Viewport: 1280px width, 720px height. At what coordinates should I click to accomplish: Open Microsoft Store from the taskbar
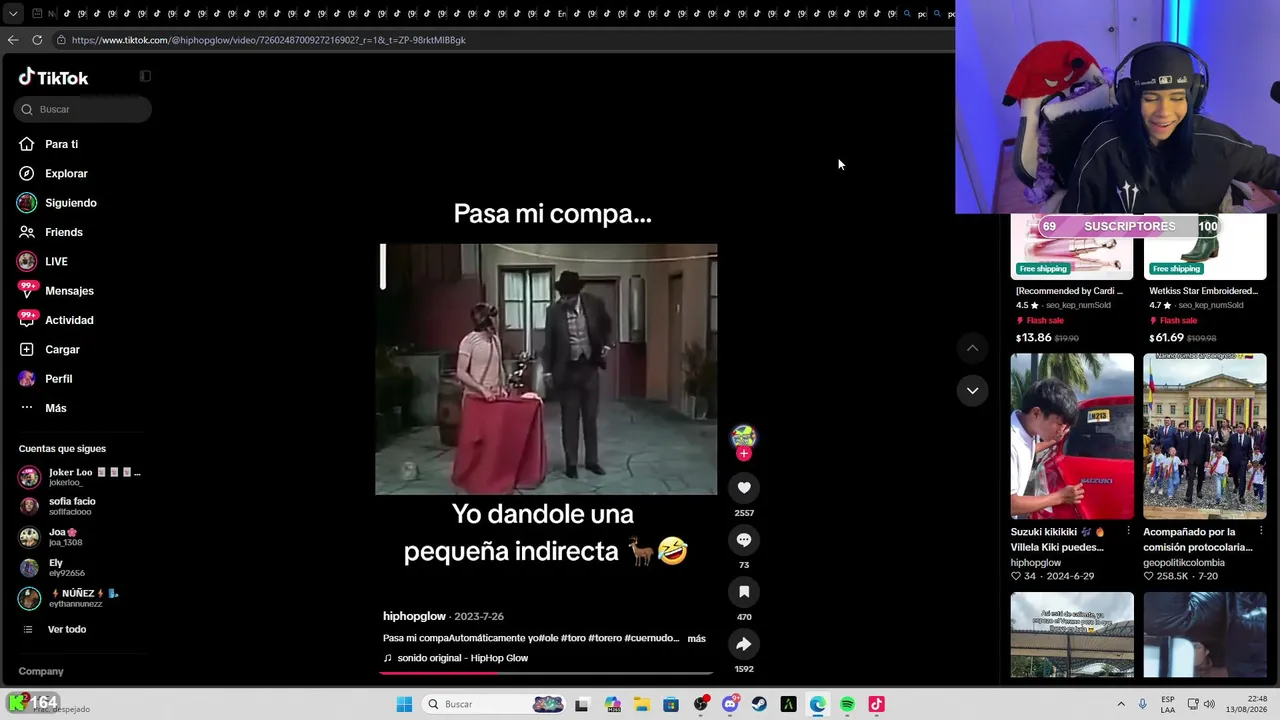click(671, 704)
